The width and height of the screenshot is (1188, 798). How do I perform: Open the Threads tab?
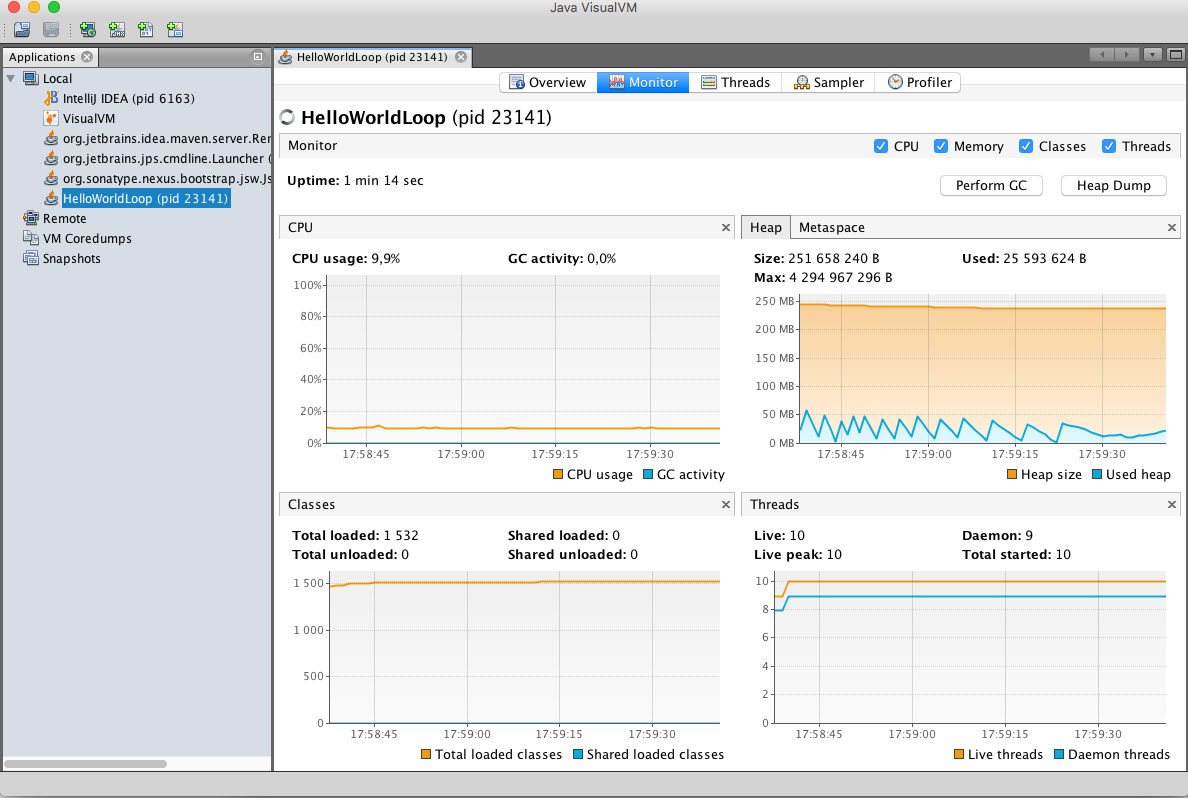pyautogui.click(x=735, y=83)
